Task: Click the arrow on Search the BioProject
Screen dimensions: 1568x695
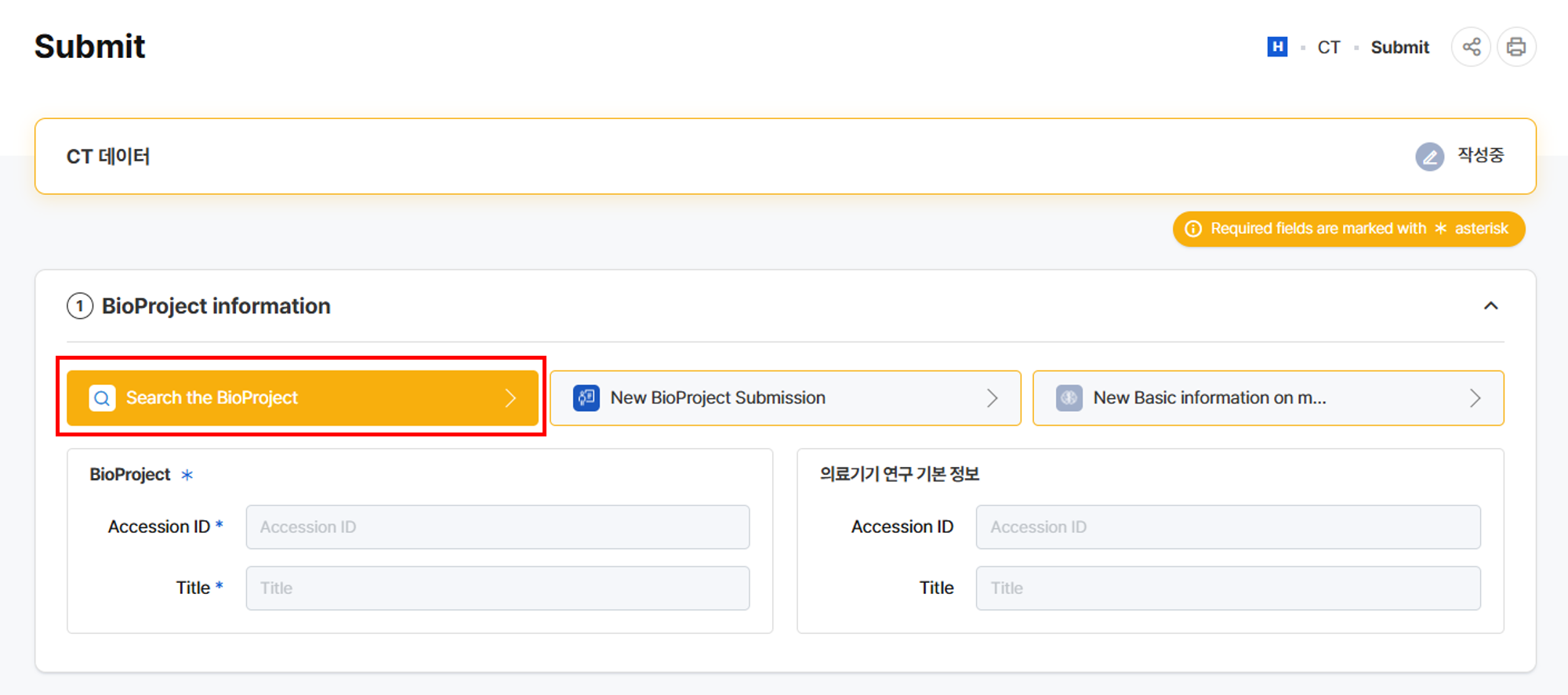Action: coord(510,398)
